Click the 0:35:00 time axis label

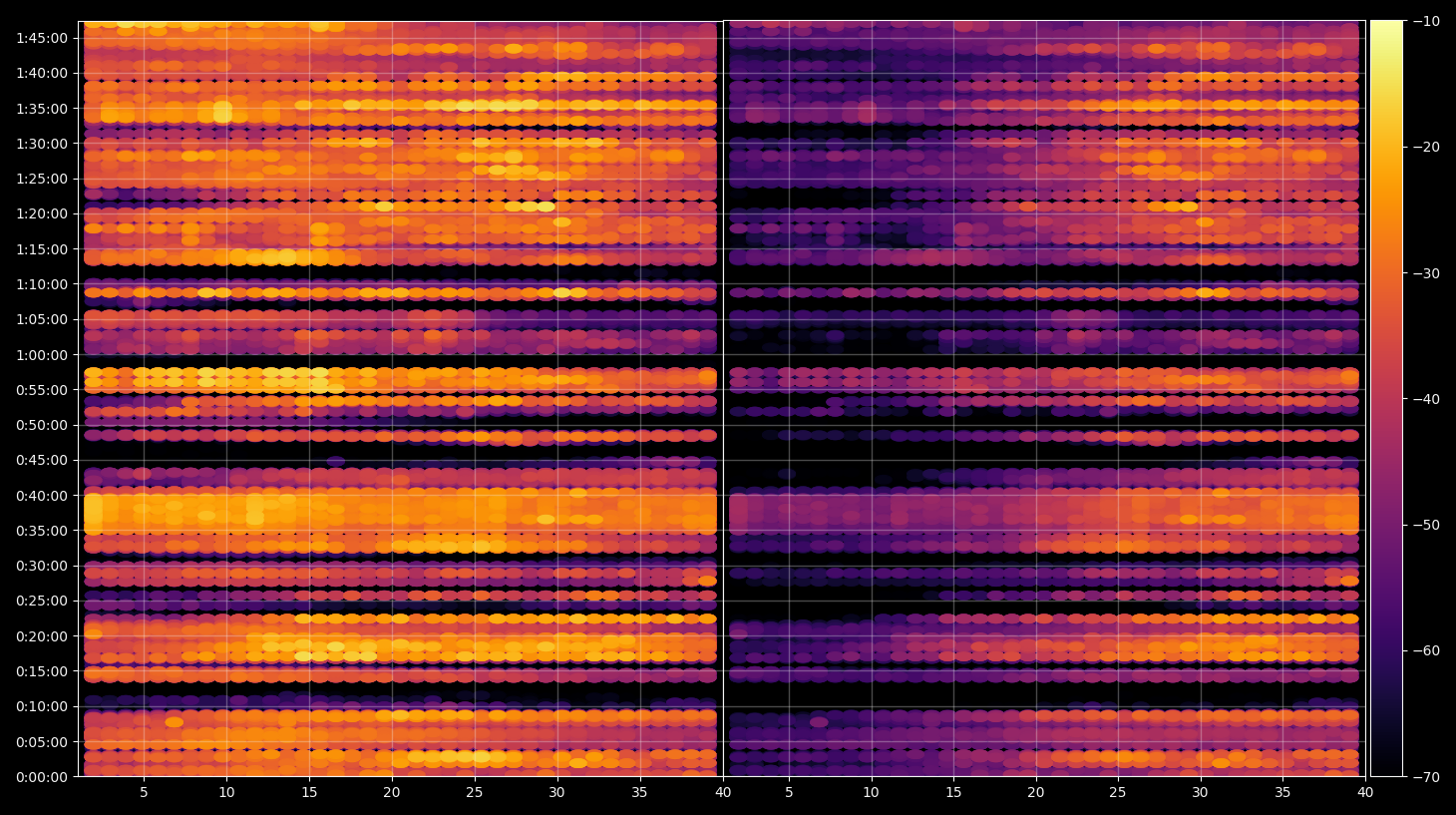coord(42,531)
